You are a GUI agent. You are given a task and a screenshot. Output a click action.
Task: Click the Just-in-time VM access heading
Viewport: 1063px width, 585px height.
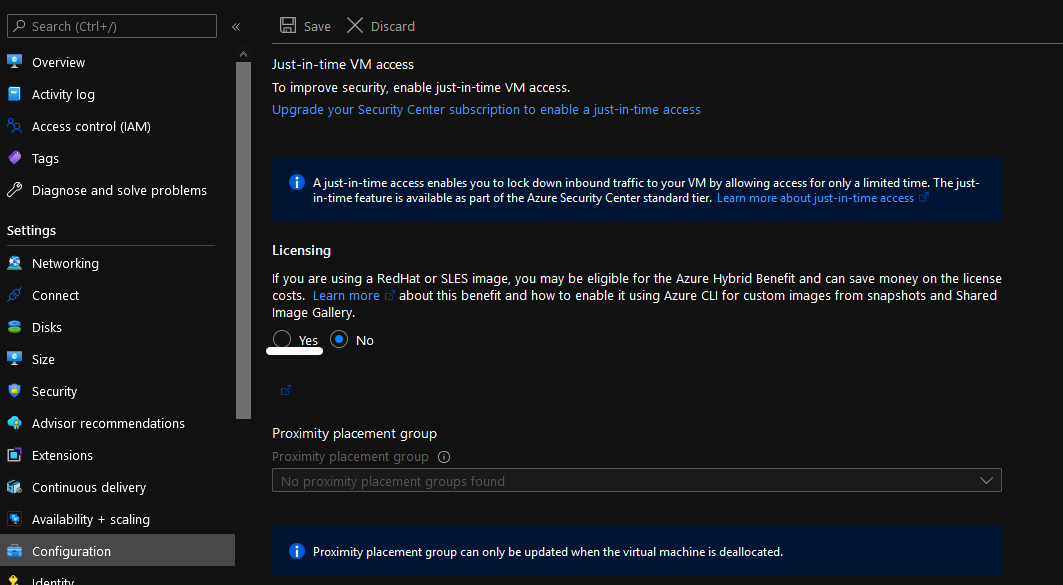point(342,64)
